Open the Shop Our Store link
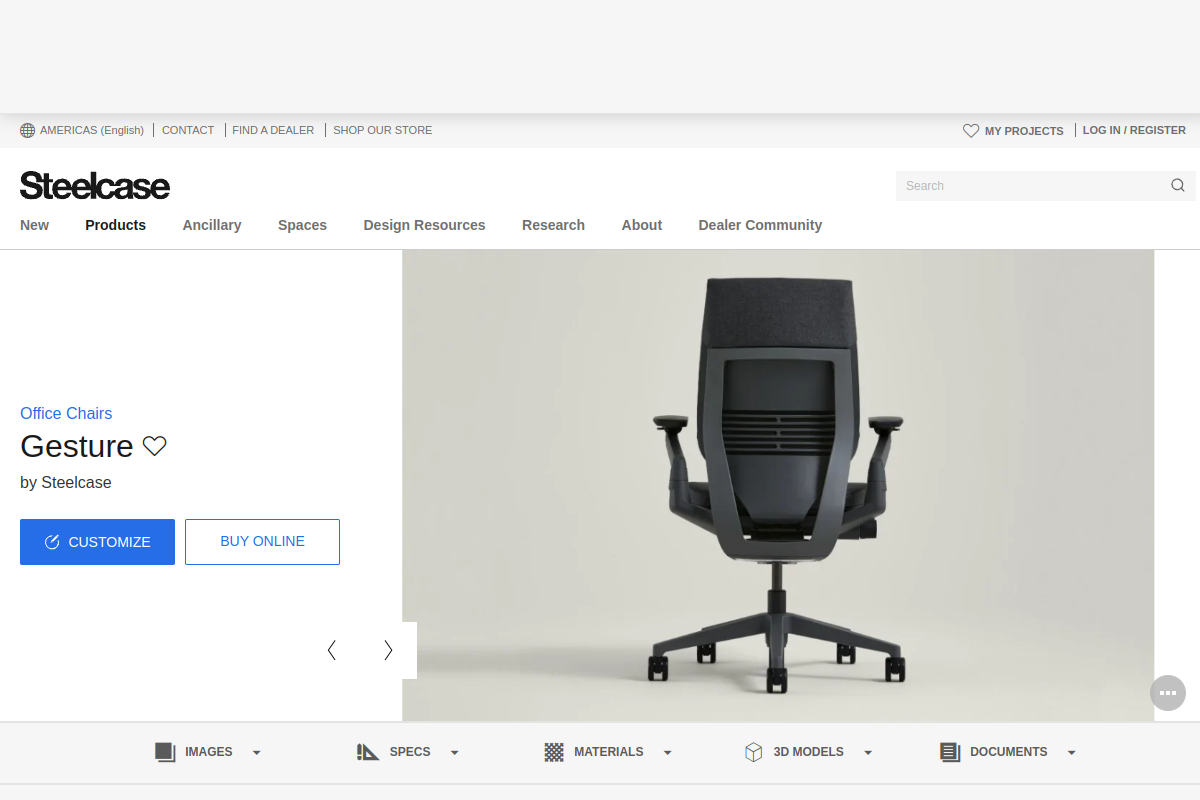1200x800 pixels. tap(383, 130)
